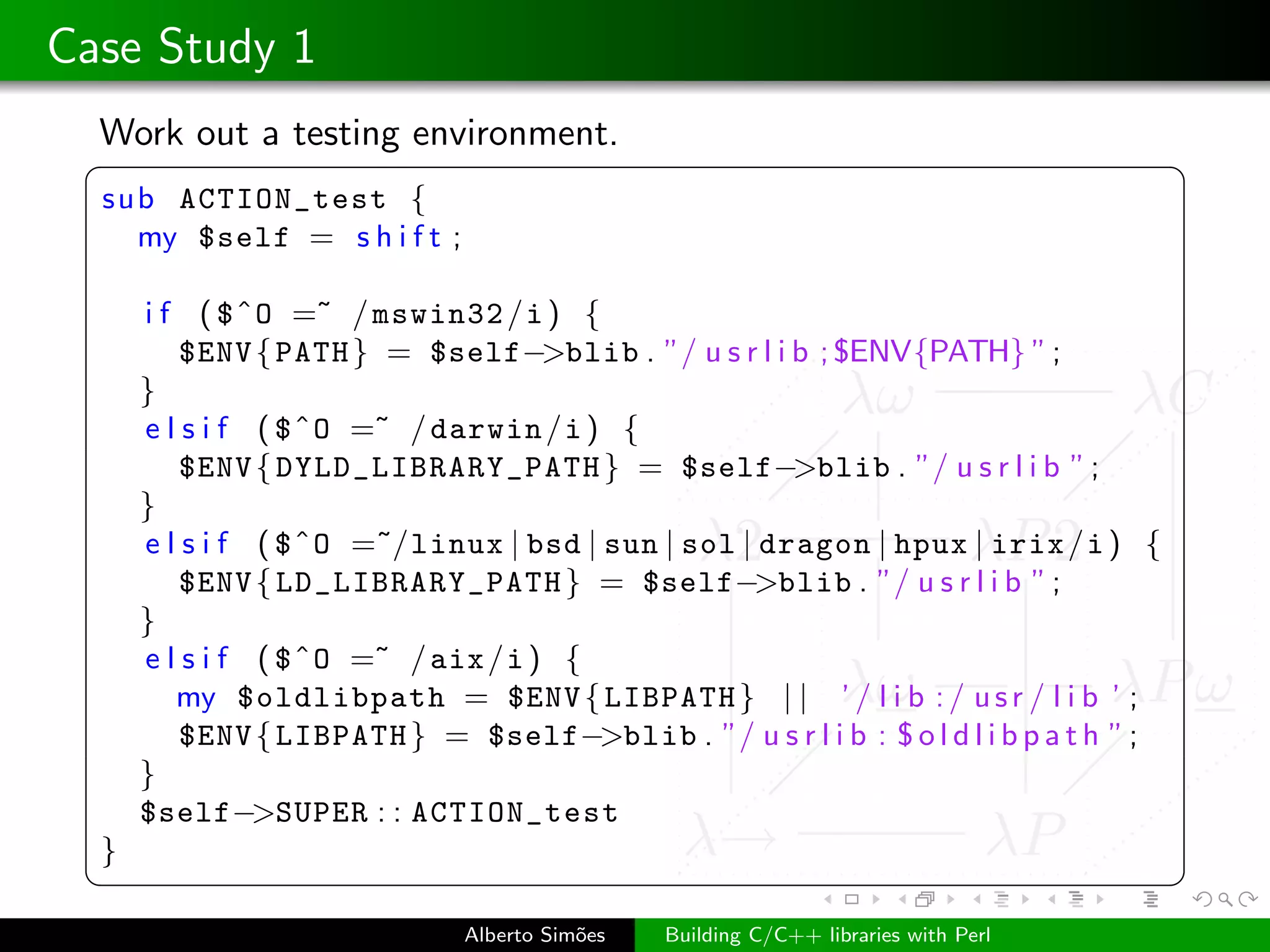Viewport: 1270px width, 952px height.
Task: Click the $ENV{PATH} assignment line
Action: click(x=620, y=353)
